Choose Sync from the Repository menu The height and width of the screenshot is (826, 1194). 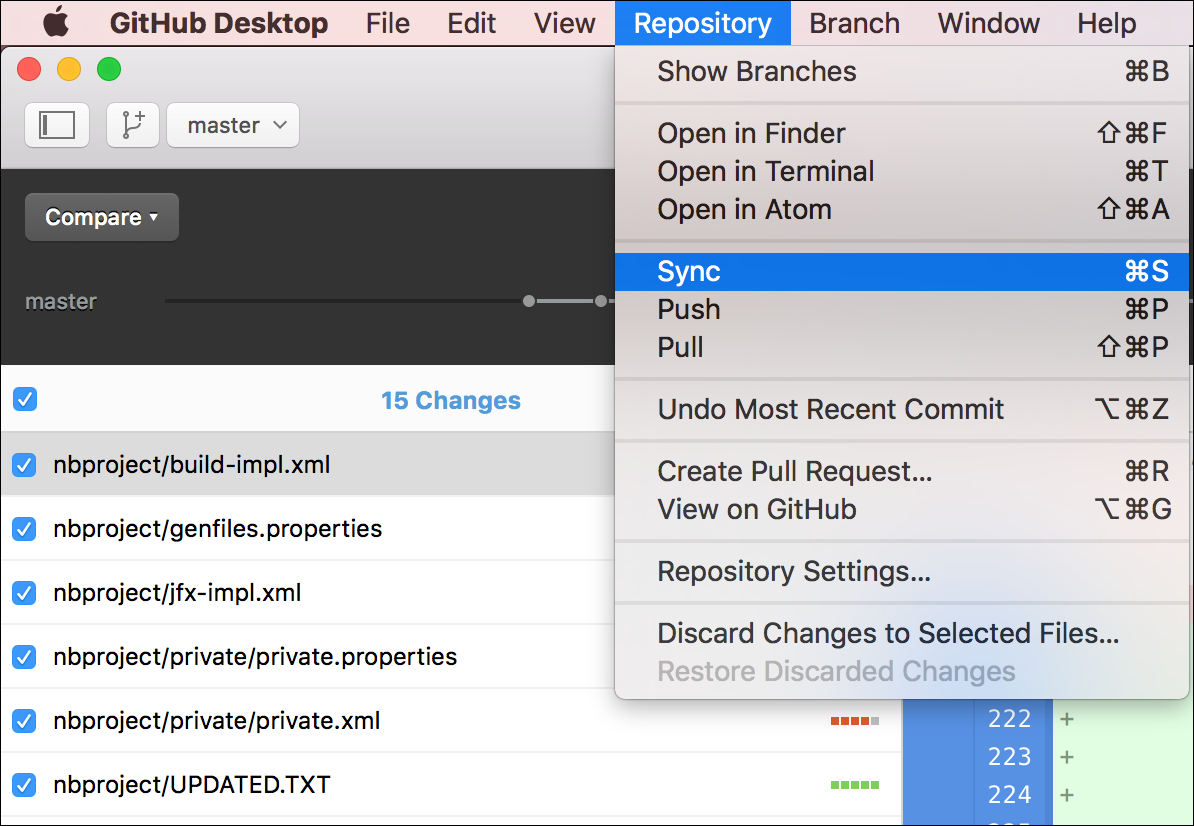(x=902, y=272)
